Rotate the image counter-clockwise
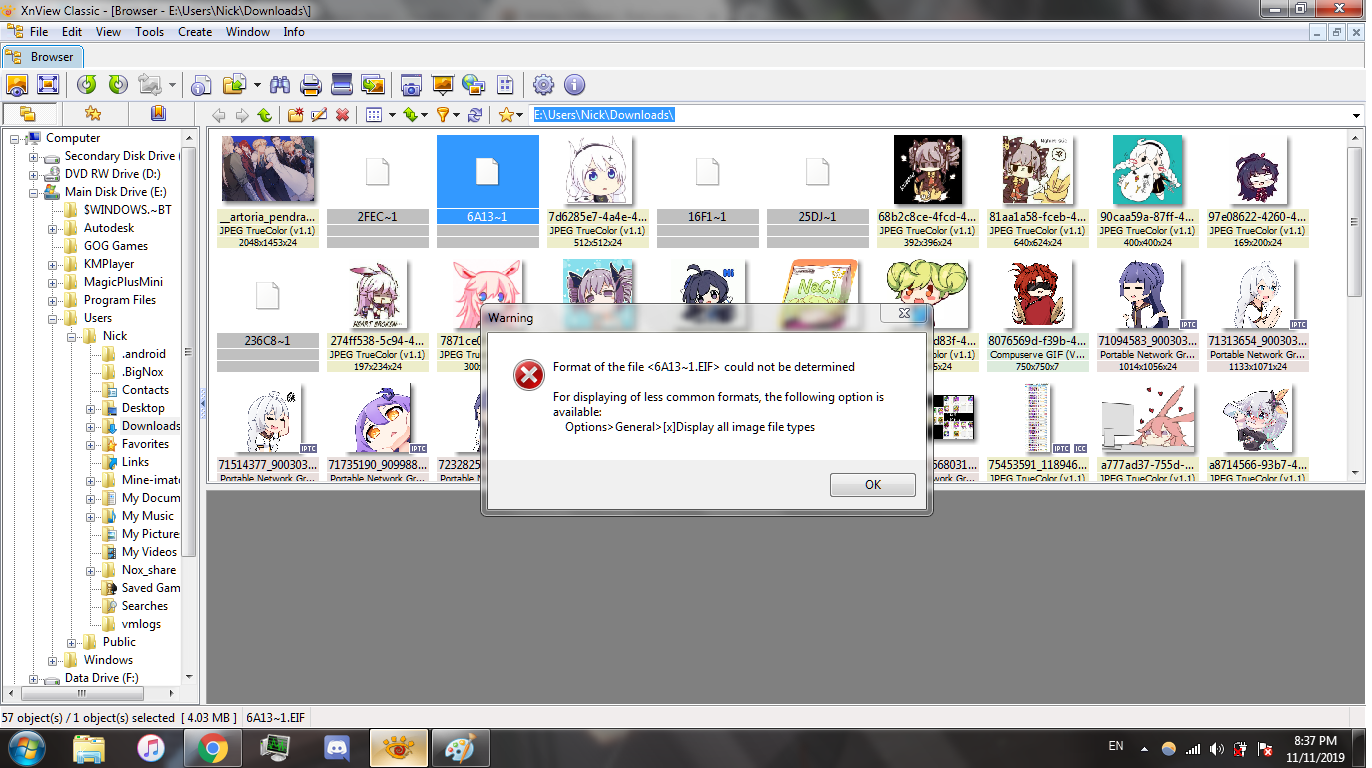Screen dimensions: 1372x768 [88, 85]
